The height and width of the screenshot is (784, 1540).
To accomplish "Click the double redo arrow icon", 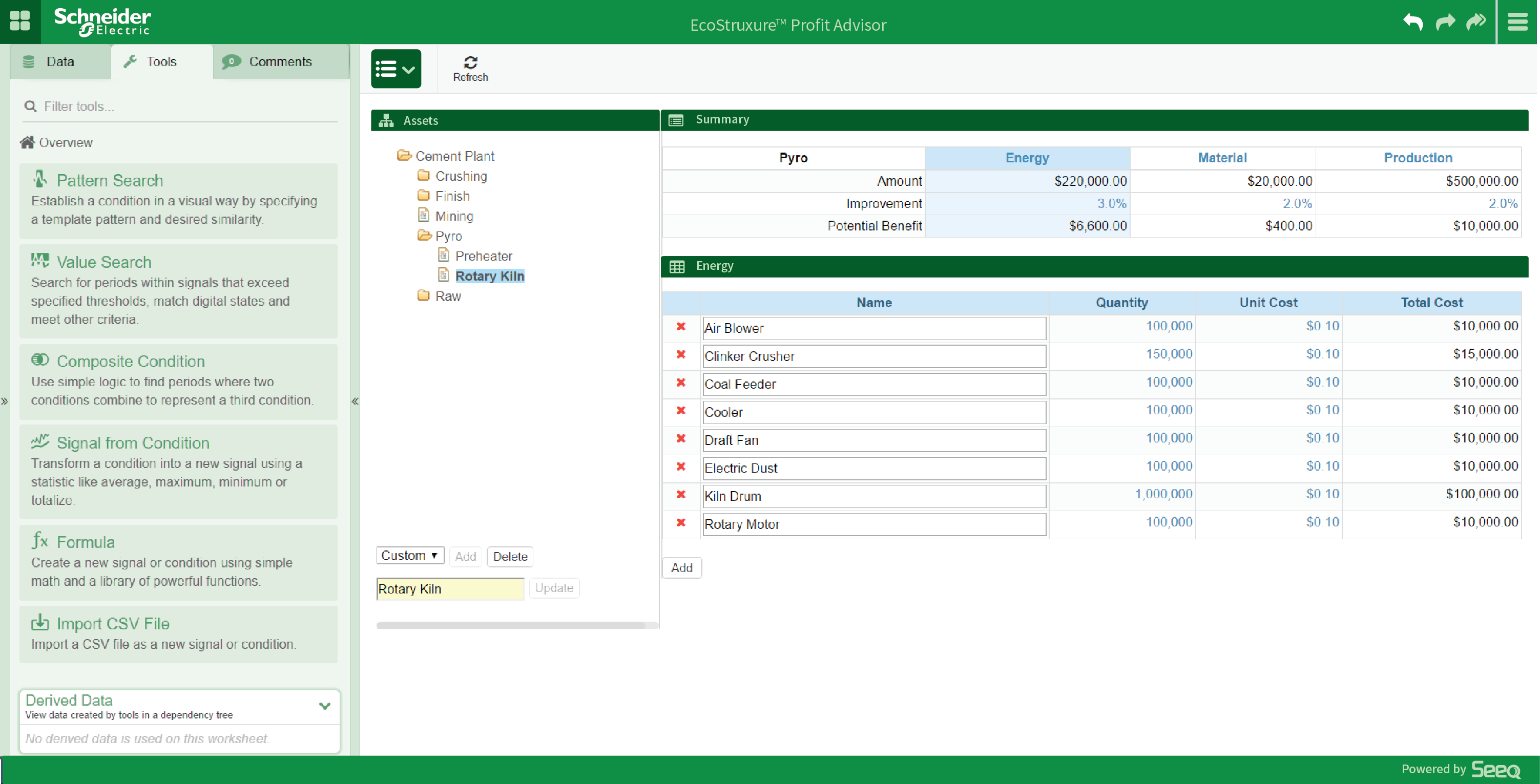I will click(1476, 22).
